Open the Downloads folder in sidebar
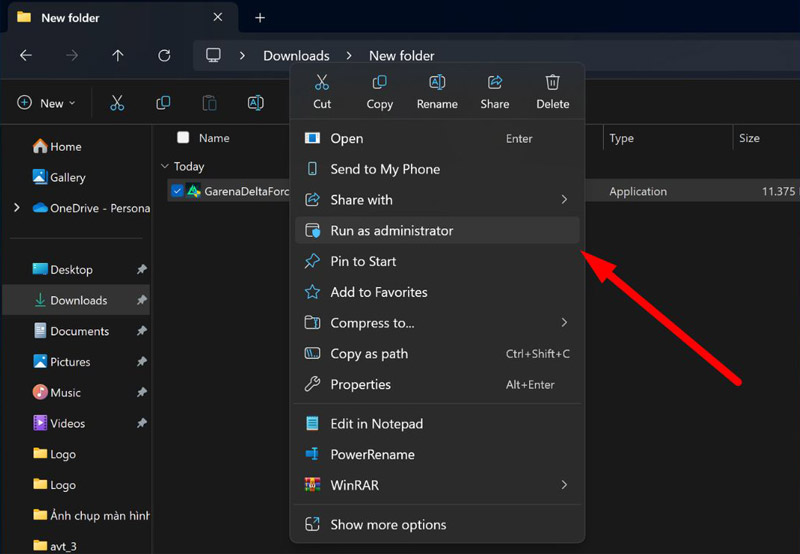Viewport: 800px width, 554px height. click(x=78, y=300)
